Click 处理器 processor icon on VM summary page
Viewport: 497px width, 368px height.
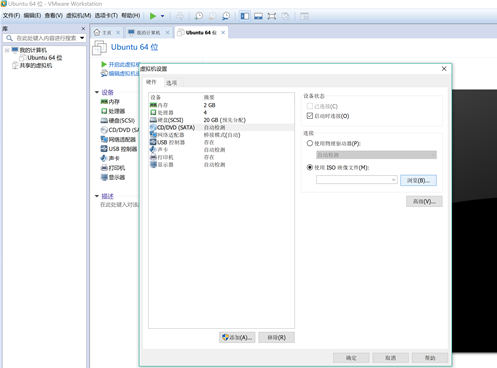(x=104, y=111)
